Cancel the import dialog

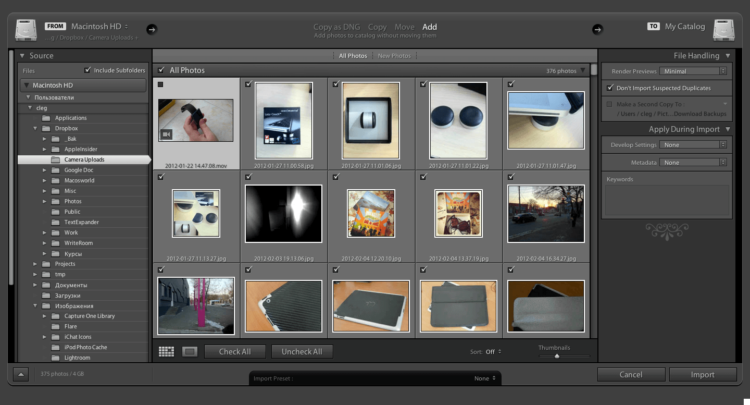tap(631, 374)
